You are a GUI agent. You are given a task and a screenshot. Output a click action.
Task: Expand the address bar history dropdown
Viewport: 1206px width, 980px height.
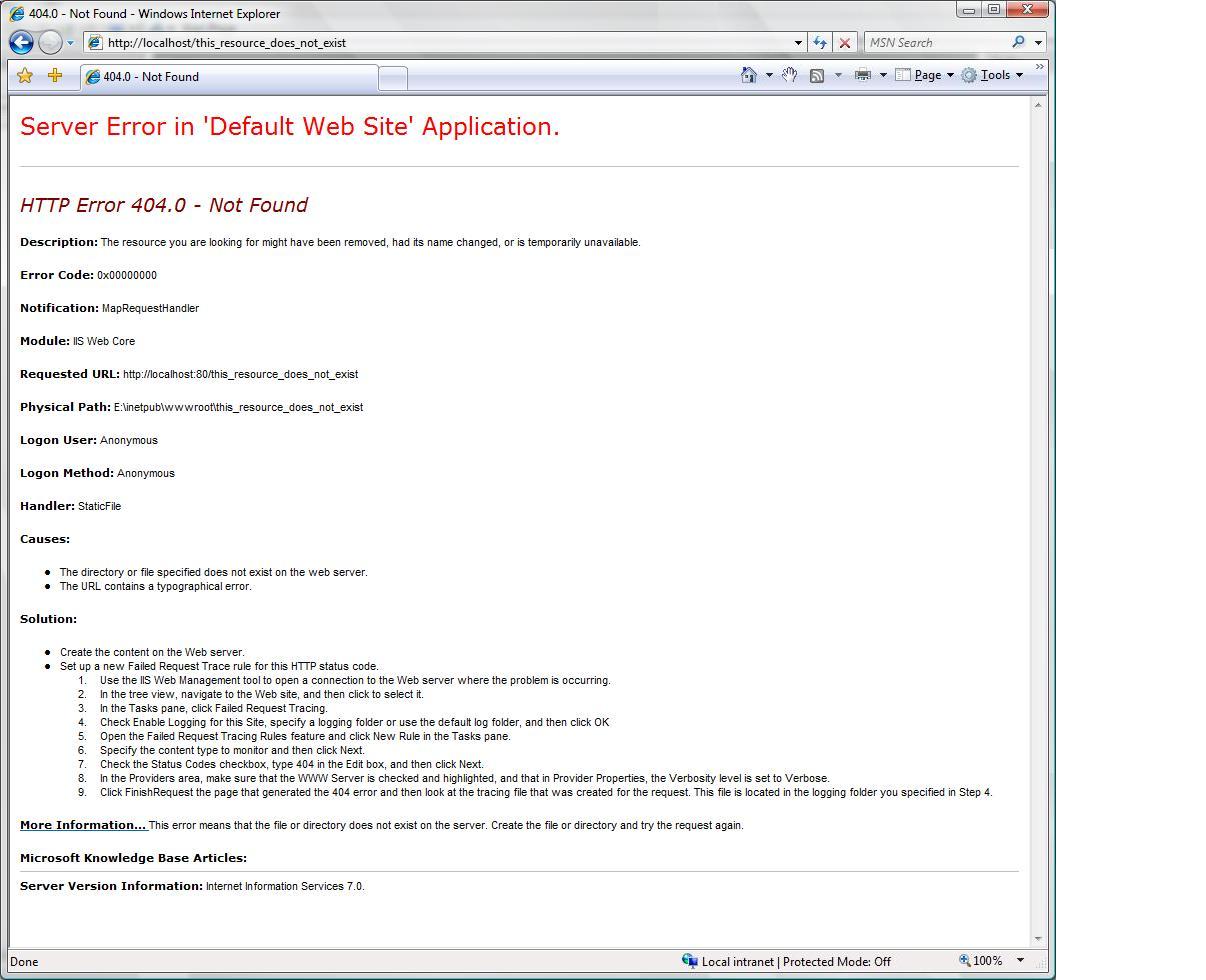797,42
